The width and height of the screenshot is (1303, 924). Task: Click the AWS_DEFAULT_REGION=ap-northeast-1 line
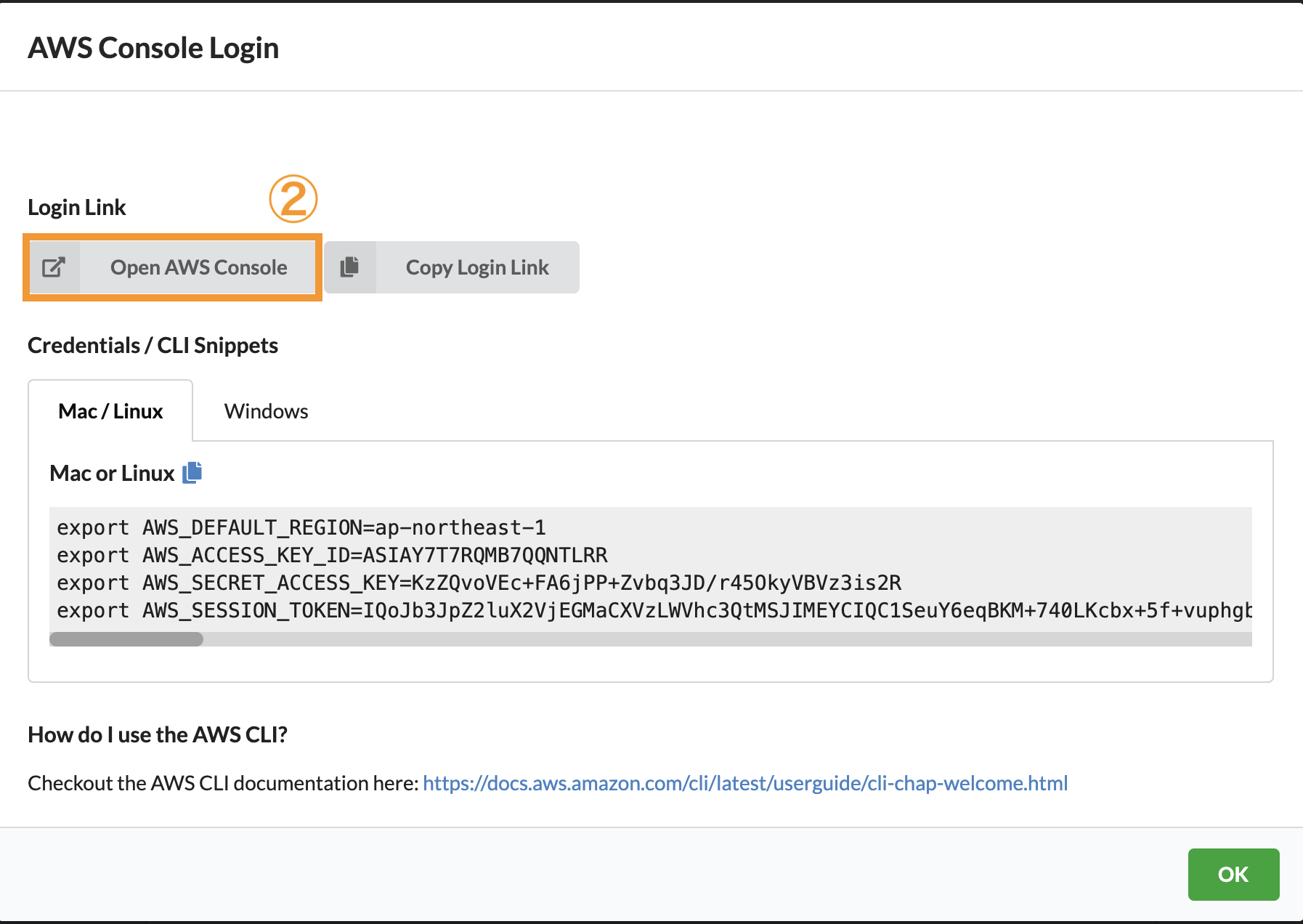[x=301, y=527]
